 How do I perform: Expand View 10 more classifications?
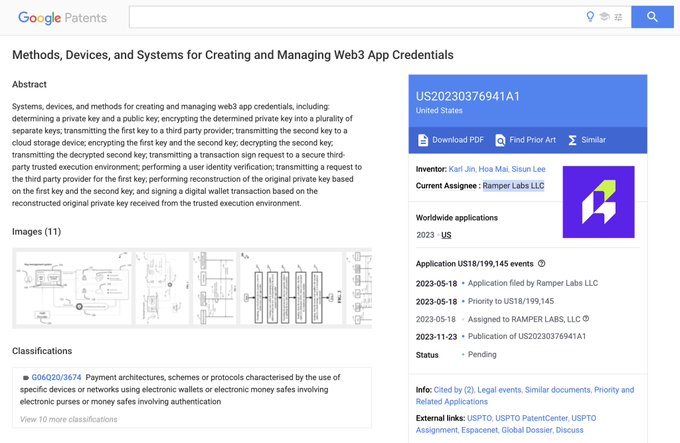[x=69, y=419]
